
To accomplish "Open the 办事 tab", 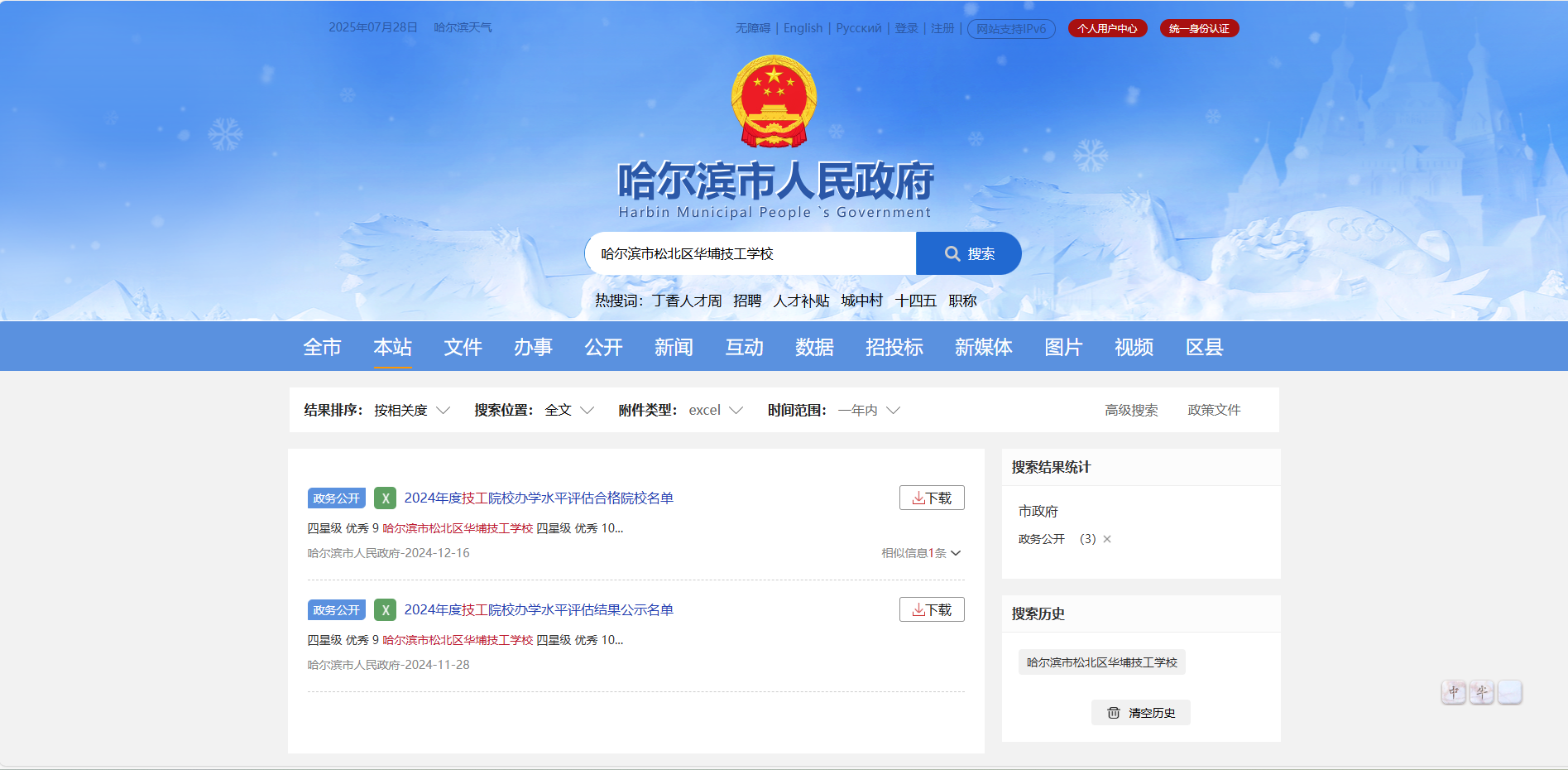I will 533,347.
